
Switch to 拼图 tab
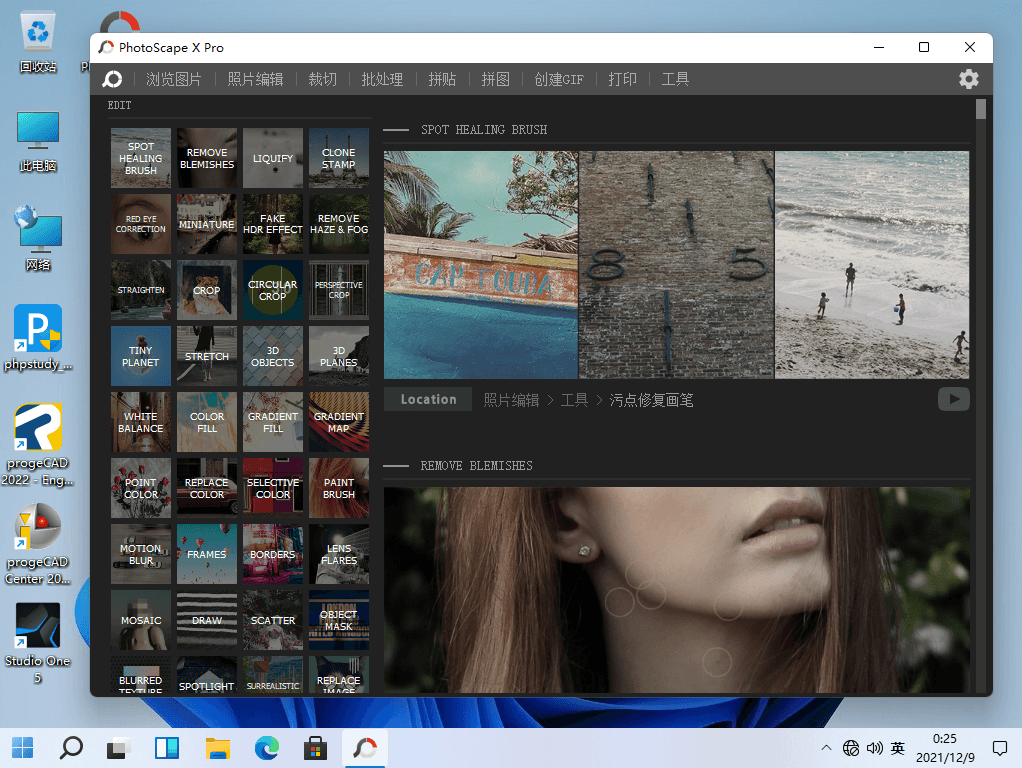495,80
